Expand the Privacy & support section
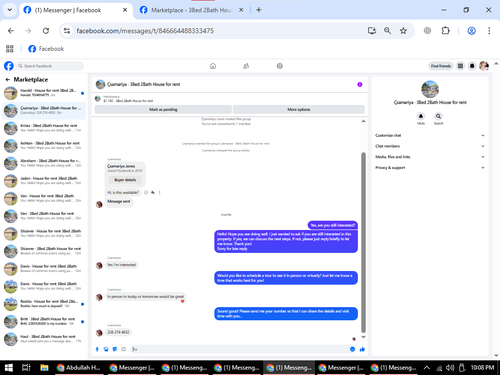This screenshot has width=500, height=375. [x=430, y=168]
